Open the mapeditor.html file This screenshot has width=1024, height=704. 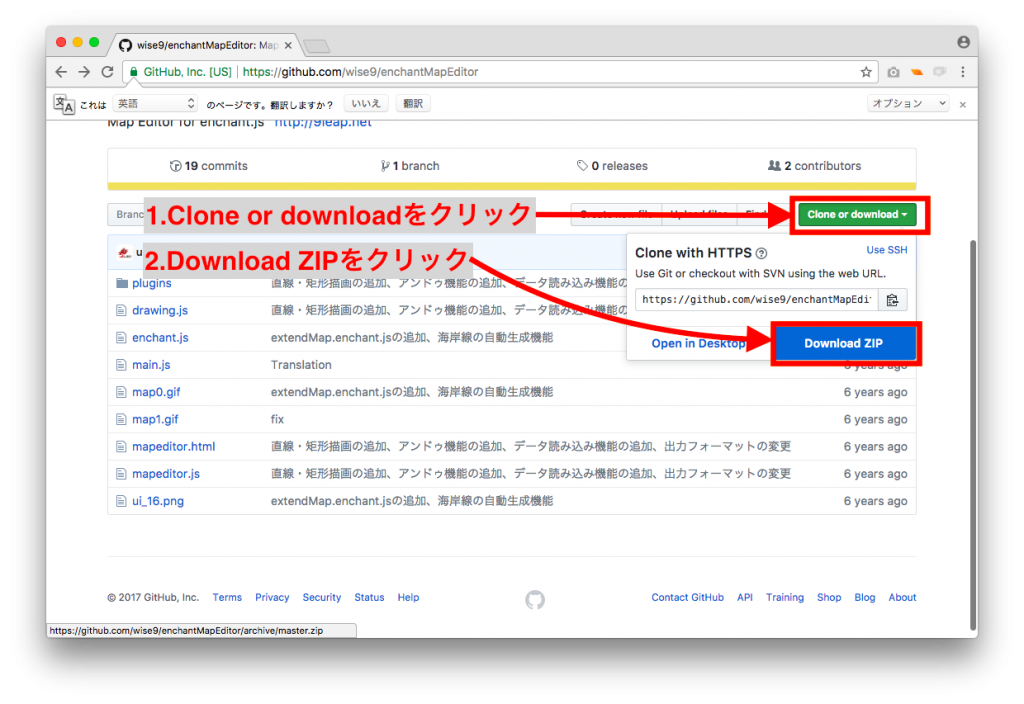tap(173, 447)
